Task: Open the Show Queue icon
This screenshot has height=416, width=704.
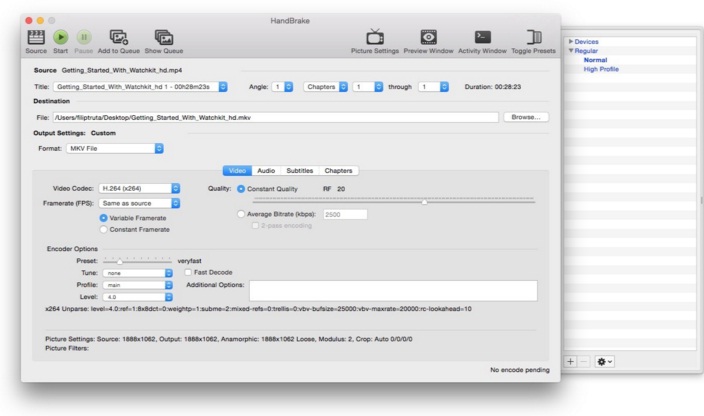Action: pos(164,37)
